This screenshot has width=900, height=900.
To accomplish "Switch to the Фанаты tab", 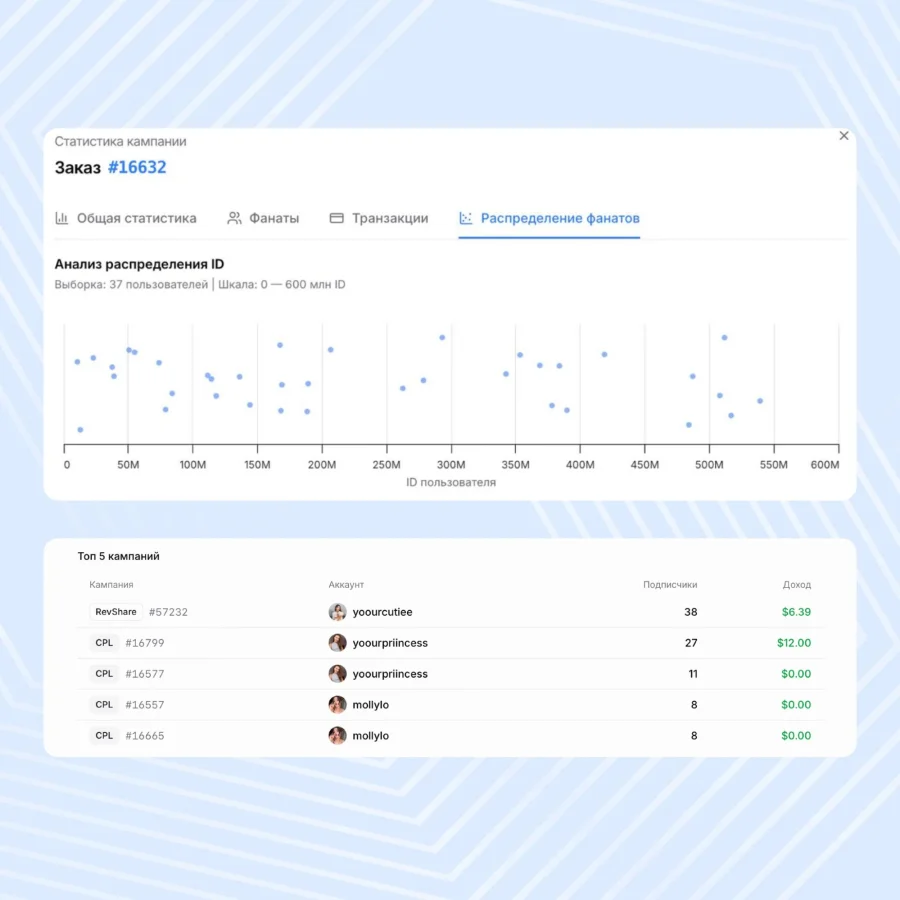I will pos(273,218).
